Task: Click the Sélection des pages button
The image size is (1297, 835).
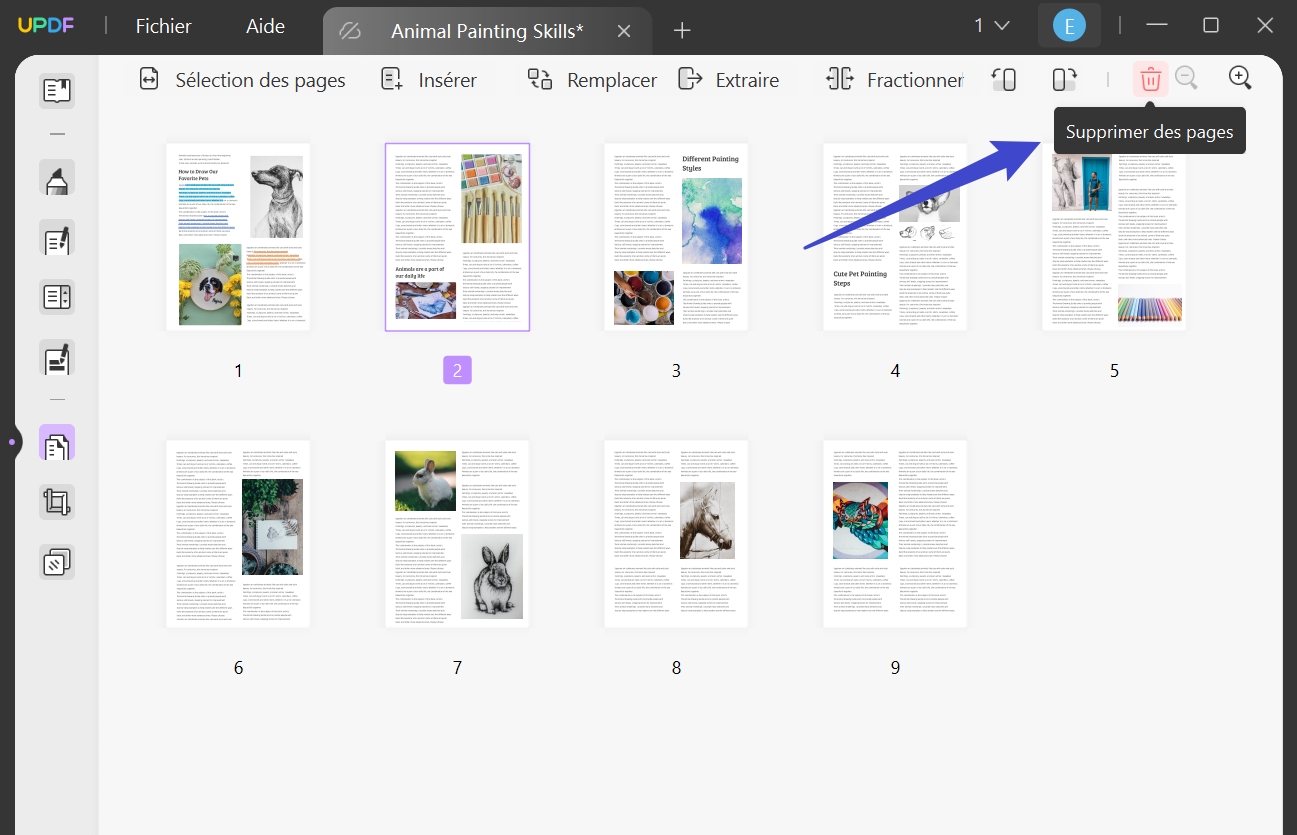Action: pos(241,79)
